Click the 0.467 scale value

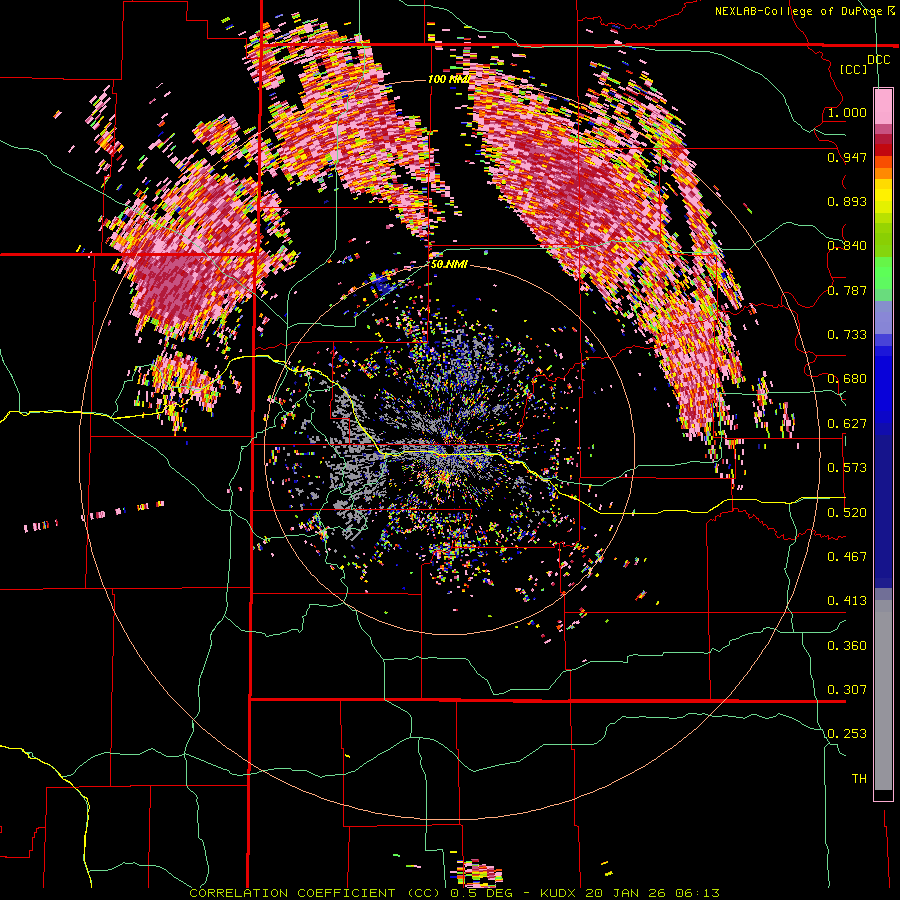coord(847,557)
